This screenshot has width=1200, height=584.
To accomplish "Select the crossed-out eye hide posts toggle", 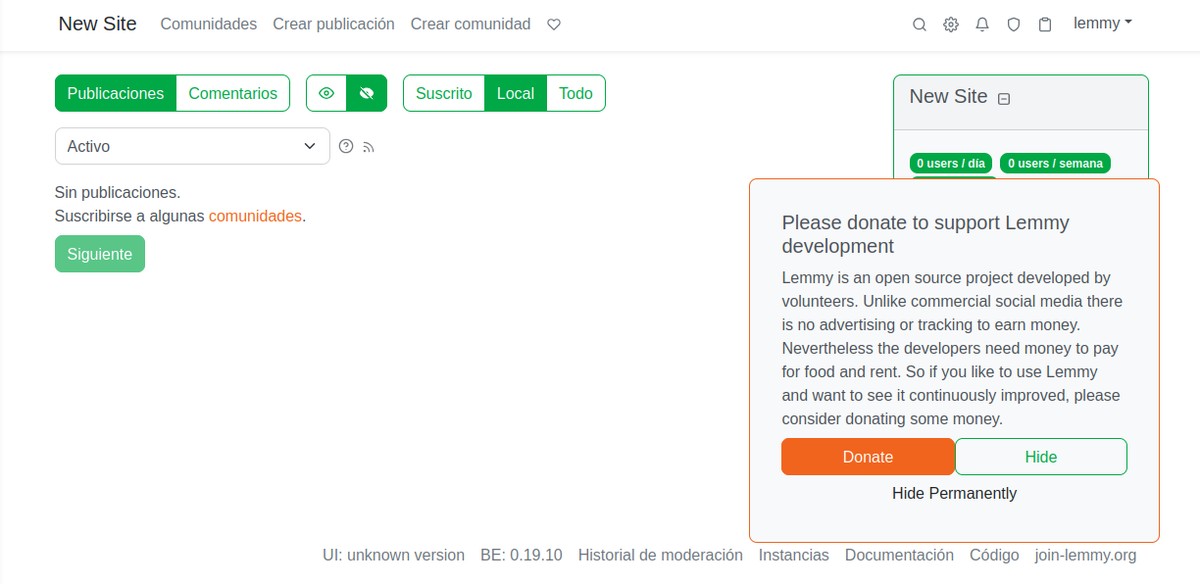I will click(366, 93).
